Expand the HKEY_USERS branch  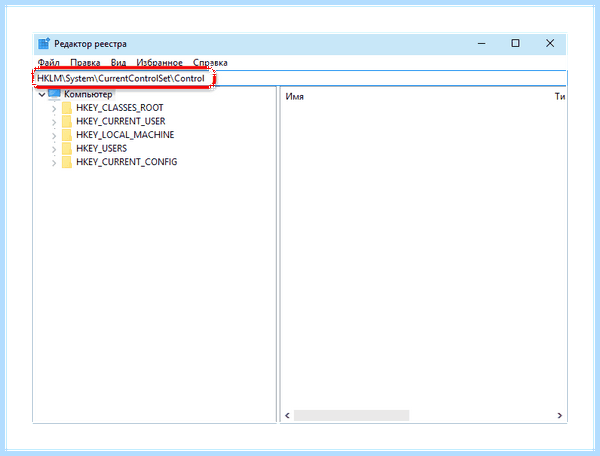pos(54,149)
